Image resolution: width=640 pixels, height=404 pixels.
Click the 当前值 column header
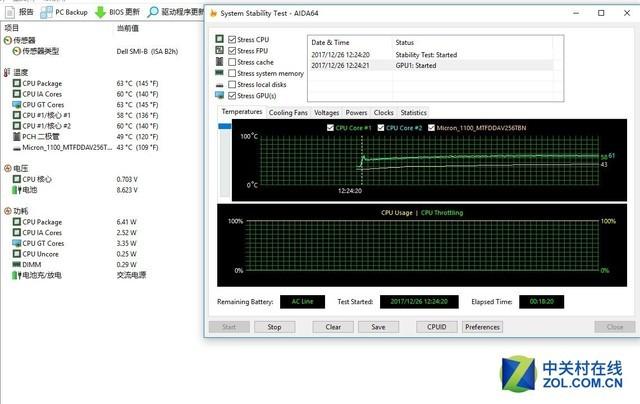128,28
